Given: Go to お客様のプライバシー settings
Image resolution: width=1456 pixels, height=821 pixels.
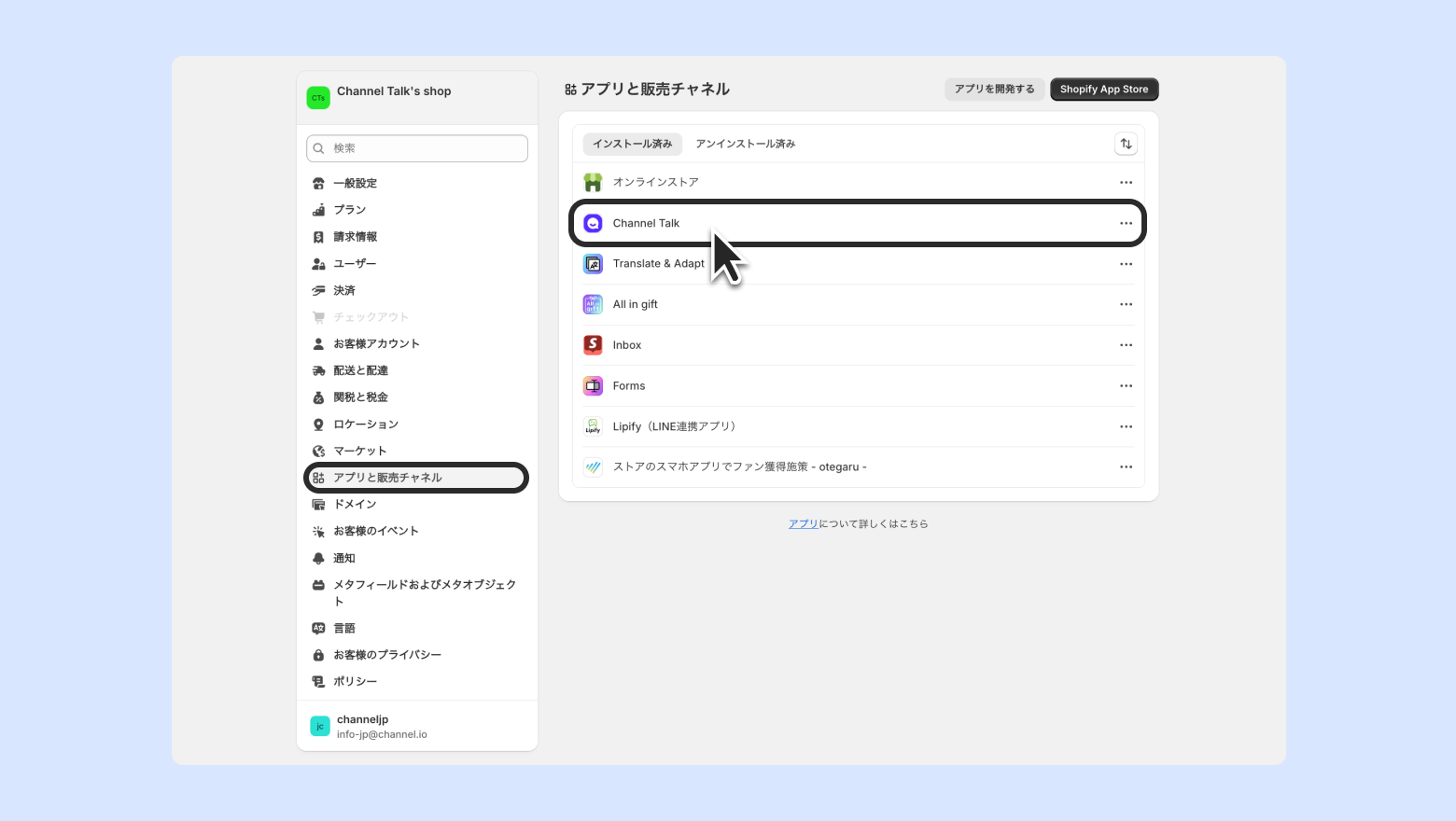Looking at the screenshot, I should (387, 655).
